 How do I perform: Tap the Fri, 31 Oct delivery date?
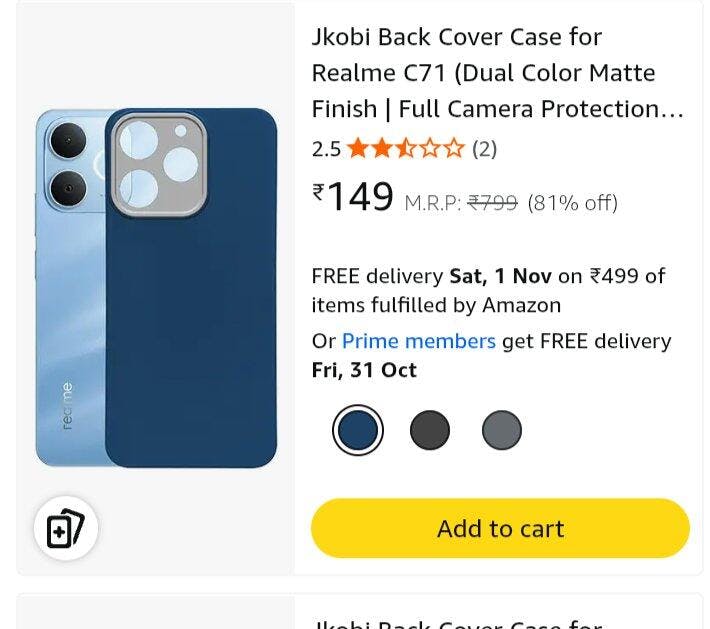364,370
